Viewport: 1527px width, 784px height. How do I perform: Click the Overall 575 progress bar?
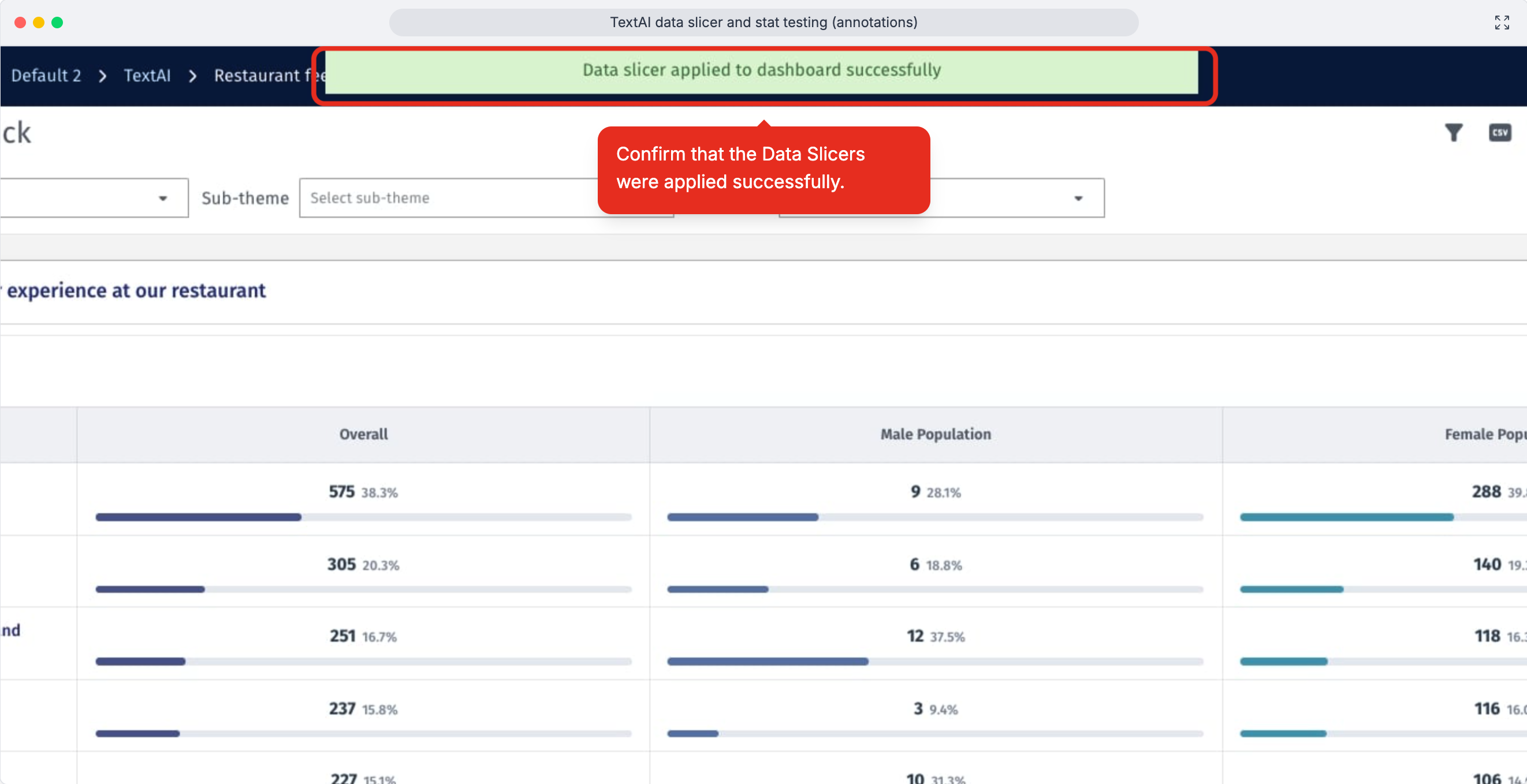pos(363,517)
